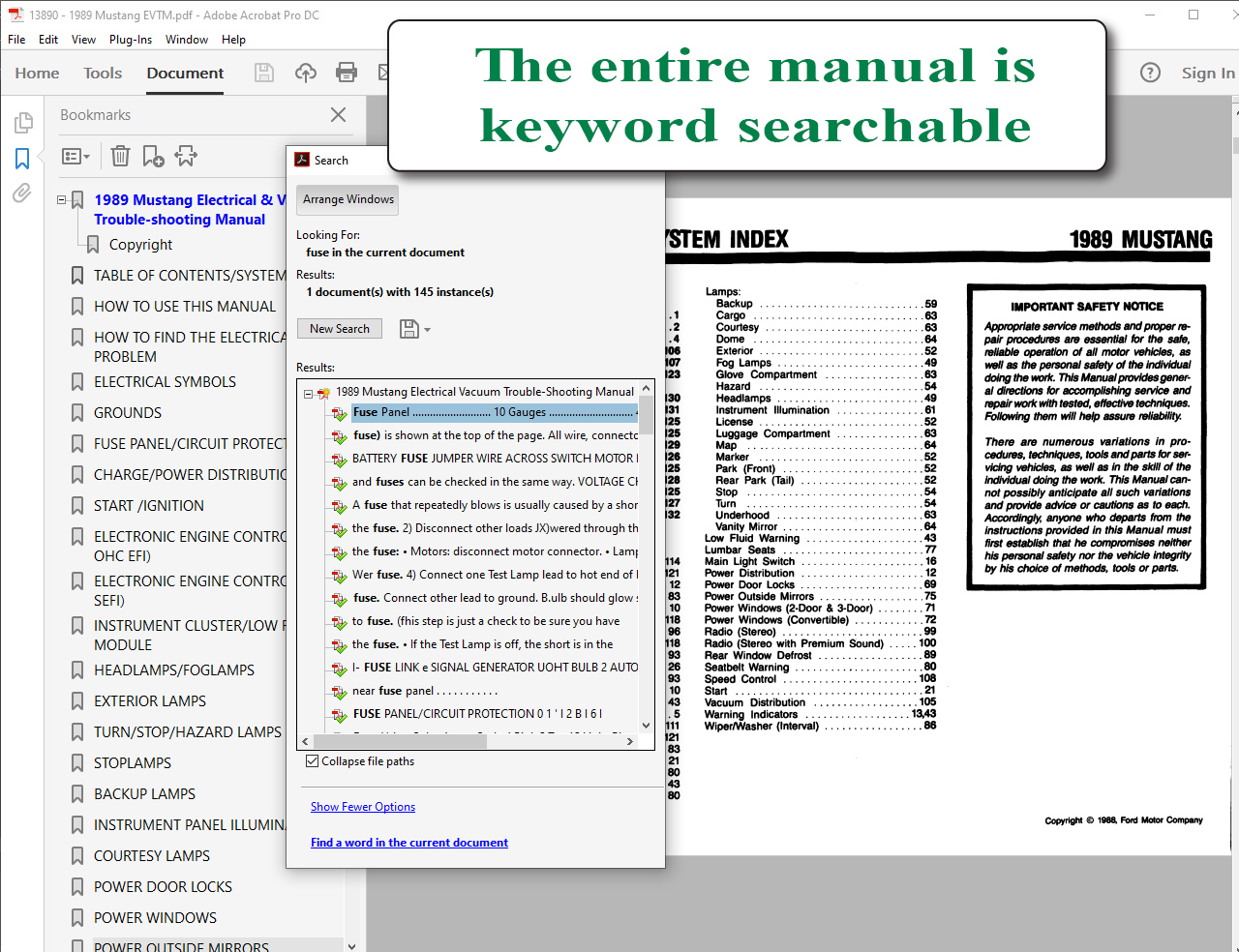Viewport: 1239px width, 952px height.
Task: Add a new bookmark icon
Action: click(153, 156)
